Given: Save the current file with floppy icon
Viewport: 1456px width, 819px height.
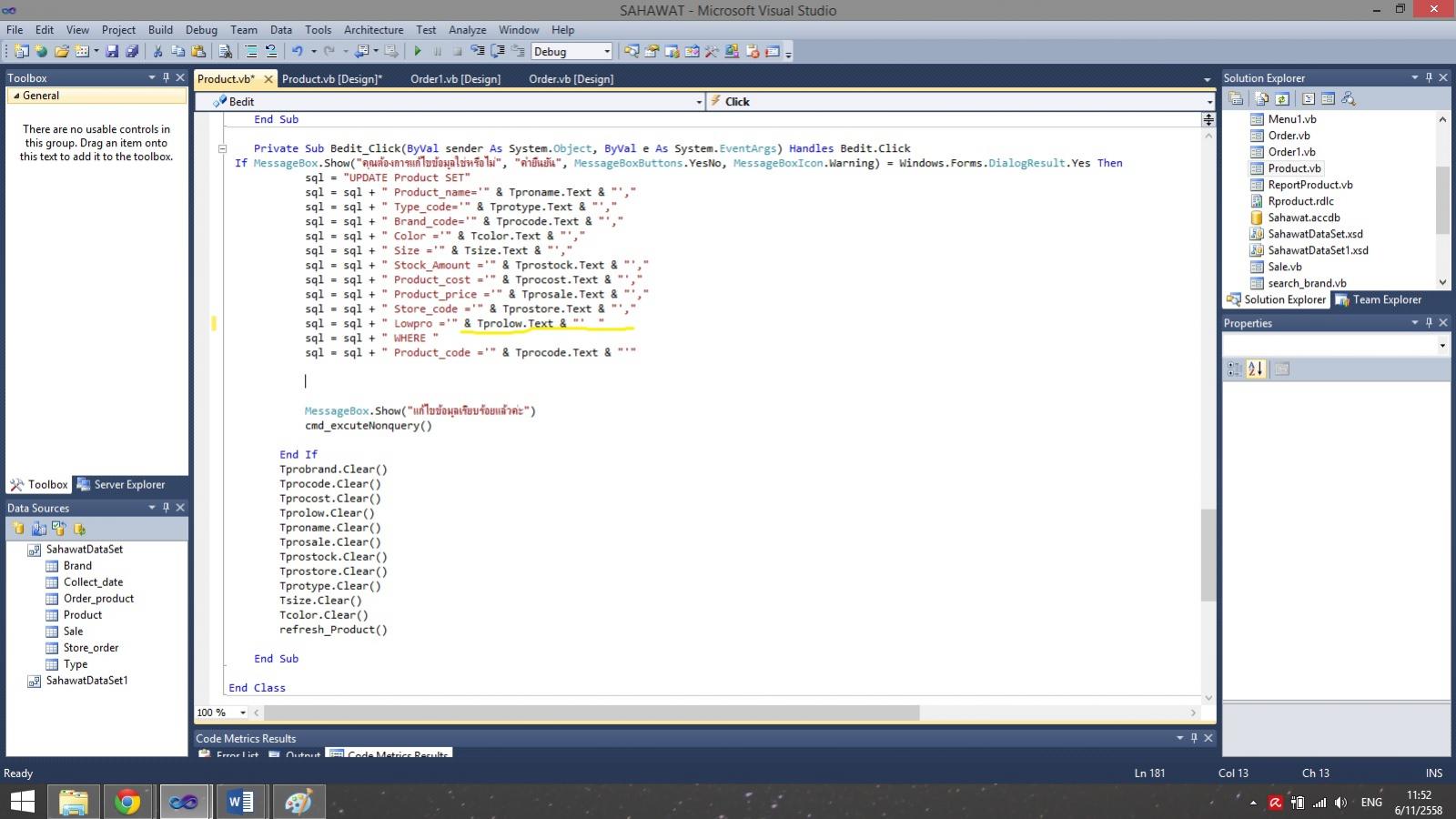Looking at the screenshot, I should click(112, 51).
